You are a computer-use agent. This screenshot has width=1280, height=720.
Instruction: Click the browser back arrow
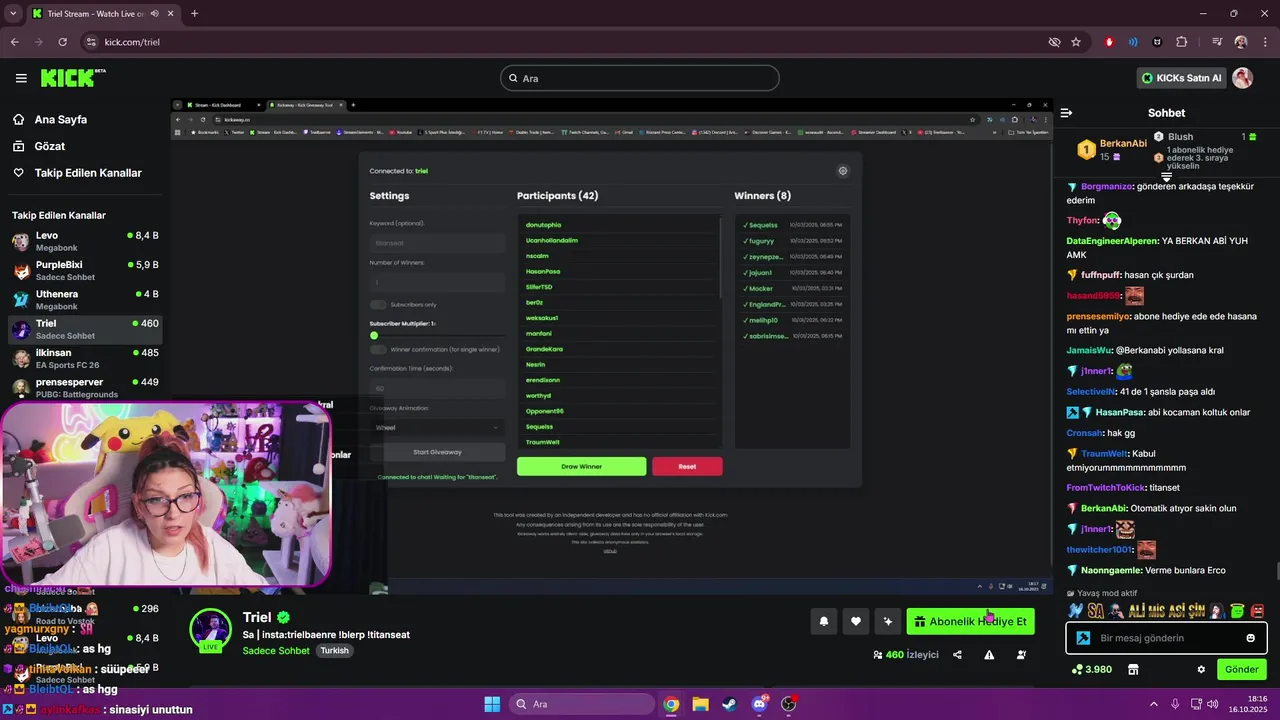pos(14,42)
